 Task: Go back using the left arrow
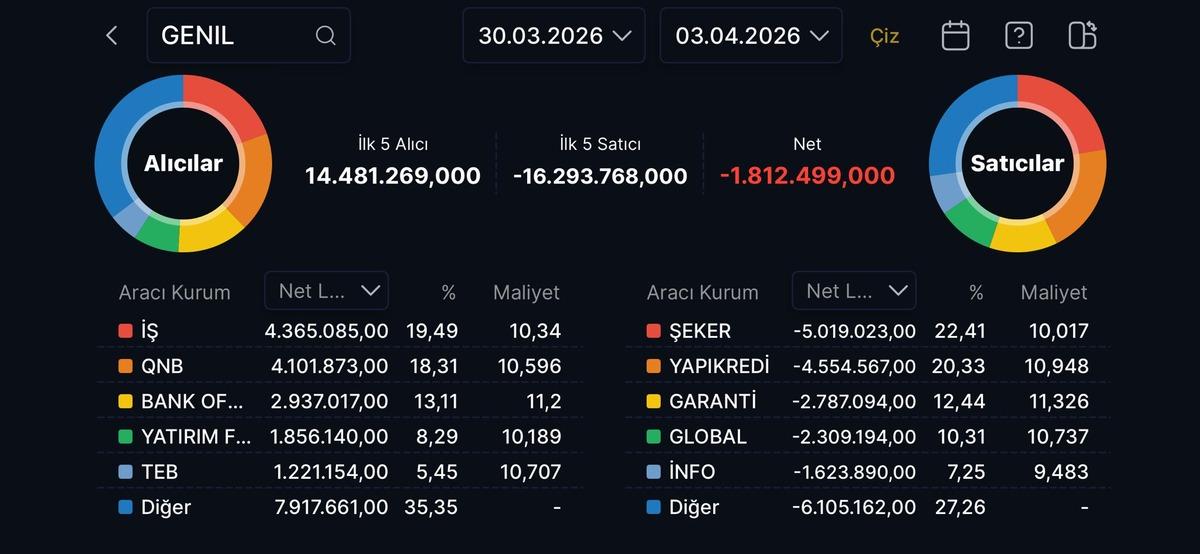click(111, 36)
